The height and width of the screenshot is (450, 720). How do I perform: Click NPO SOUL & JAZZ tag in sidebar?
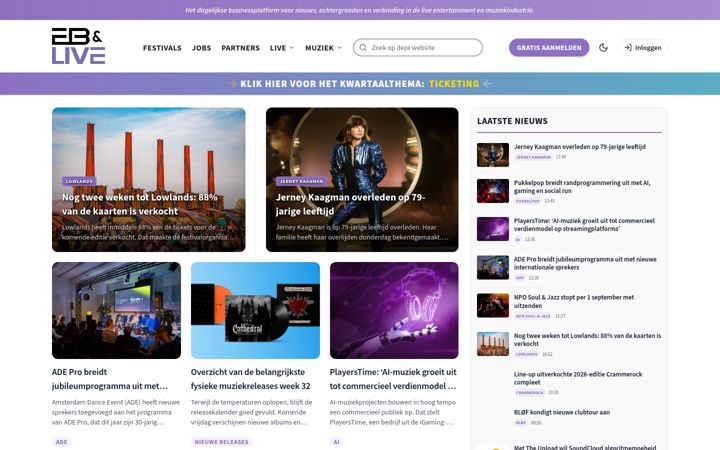[533, 316]
